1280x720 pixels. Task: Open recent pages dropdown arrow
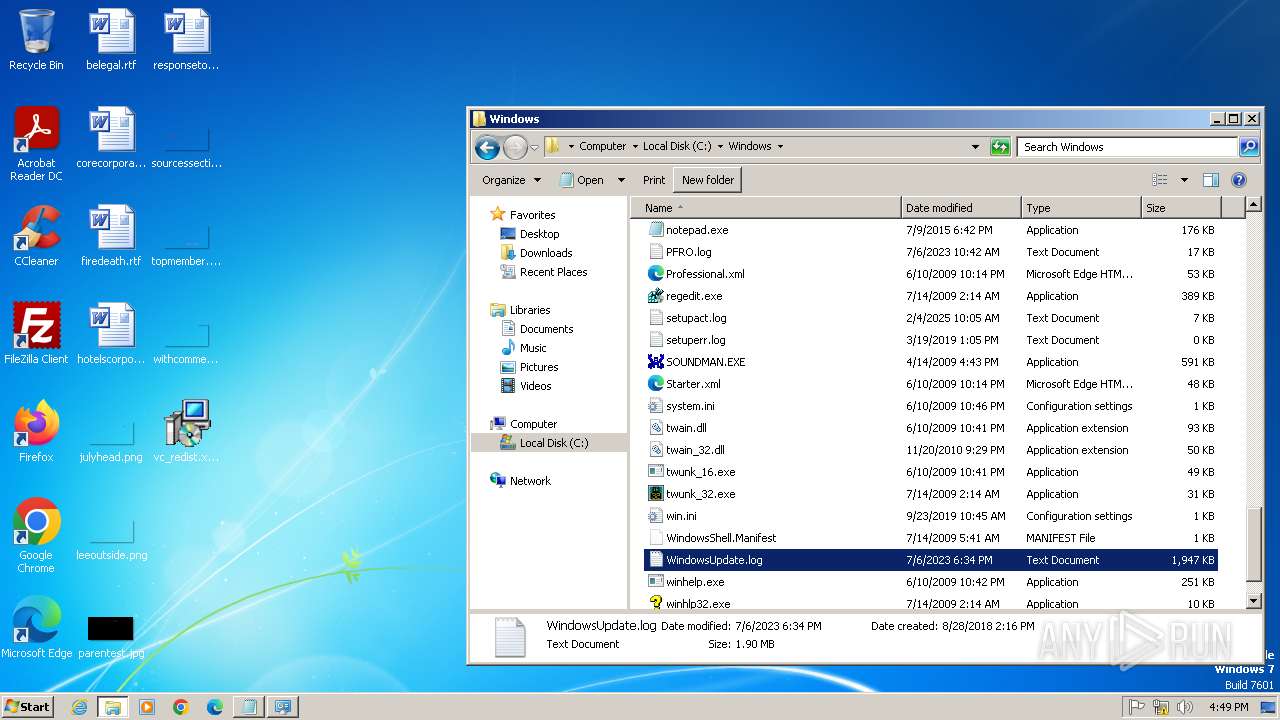pos(534,147)
